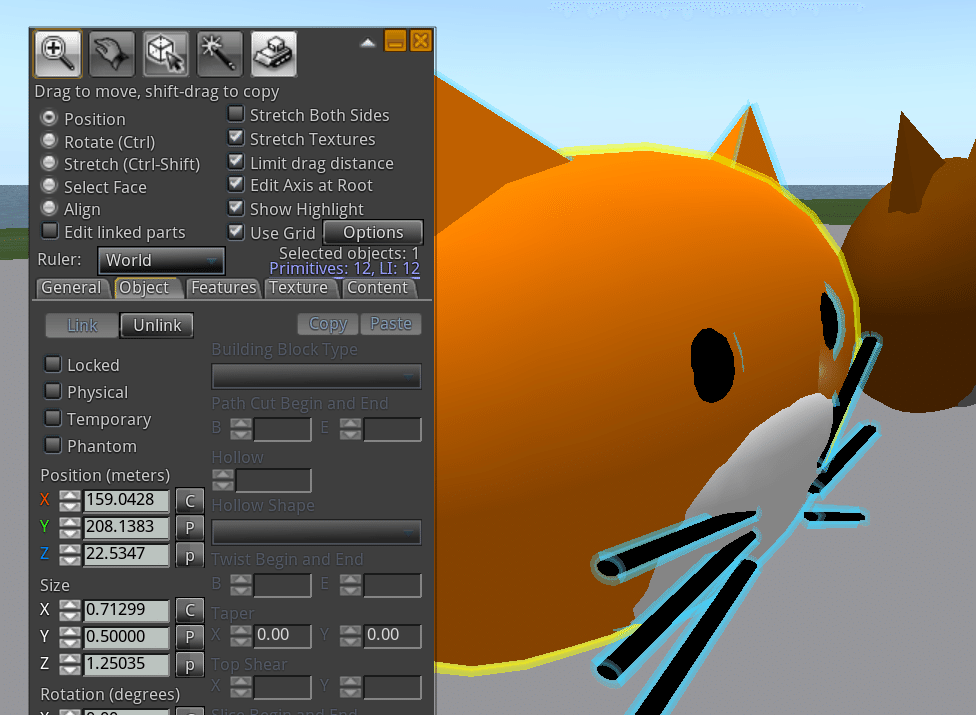This screenshot has height=715, width=976.
Task: Open the Ruler World dropdown
Action: pos(161,260)
